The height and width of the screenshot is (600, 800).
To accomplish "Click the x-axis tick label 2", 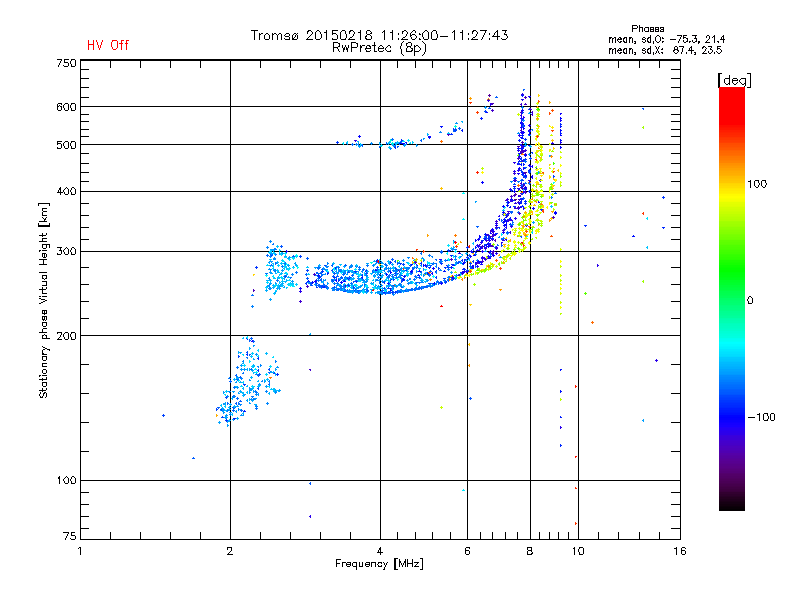I will tap(230, 551).
